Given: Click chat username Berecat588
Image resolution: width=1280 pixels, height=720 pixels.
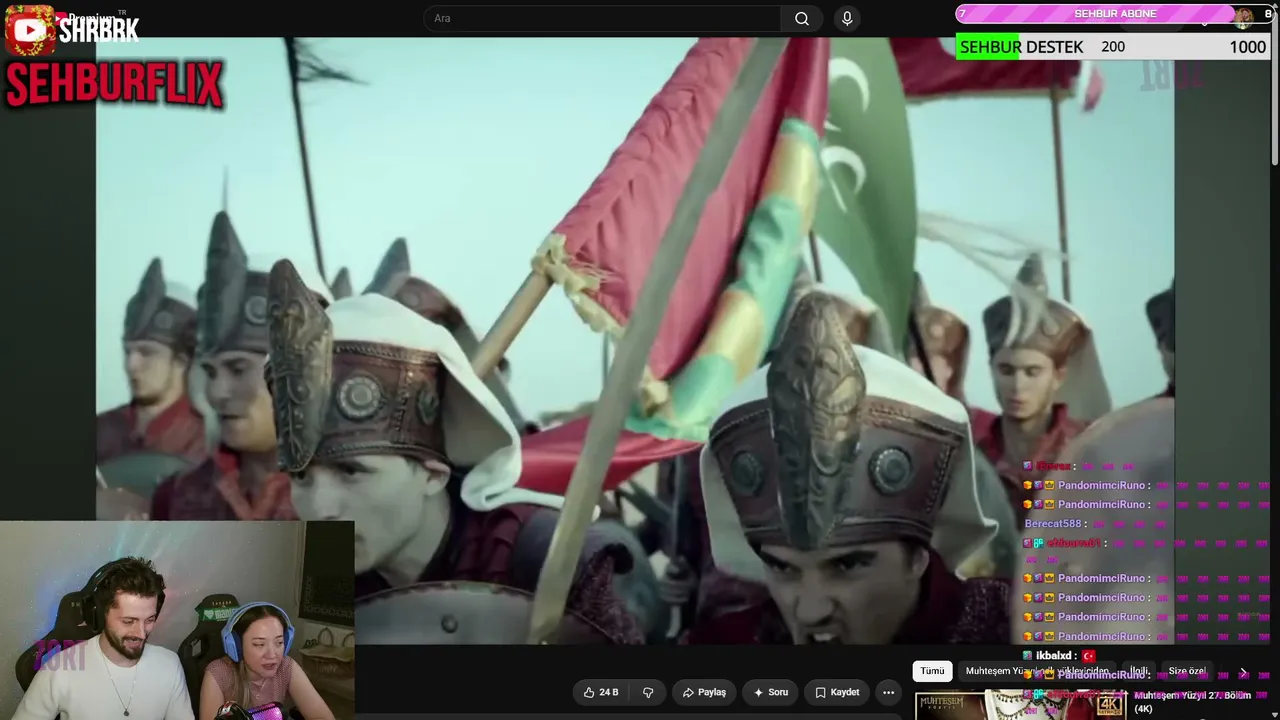Looking at the screenshot, I should (x=1053, y=524).
